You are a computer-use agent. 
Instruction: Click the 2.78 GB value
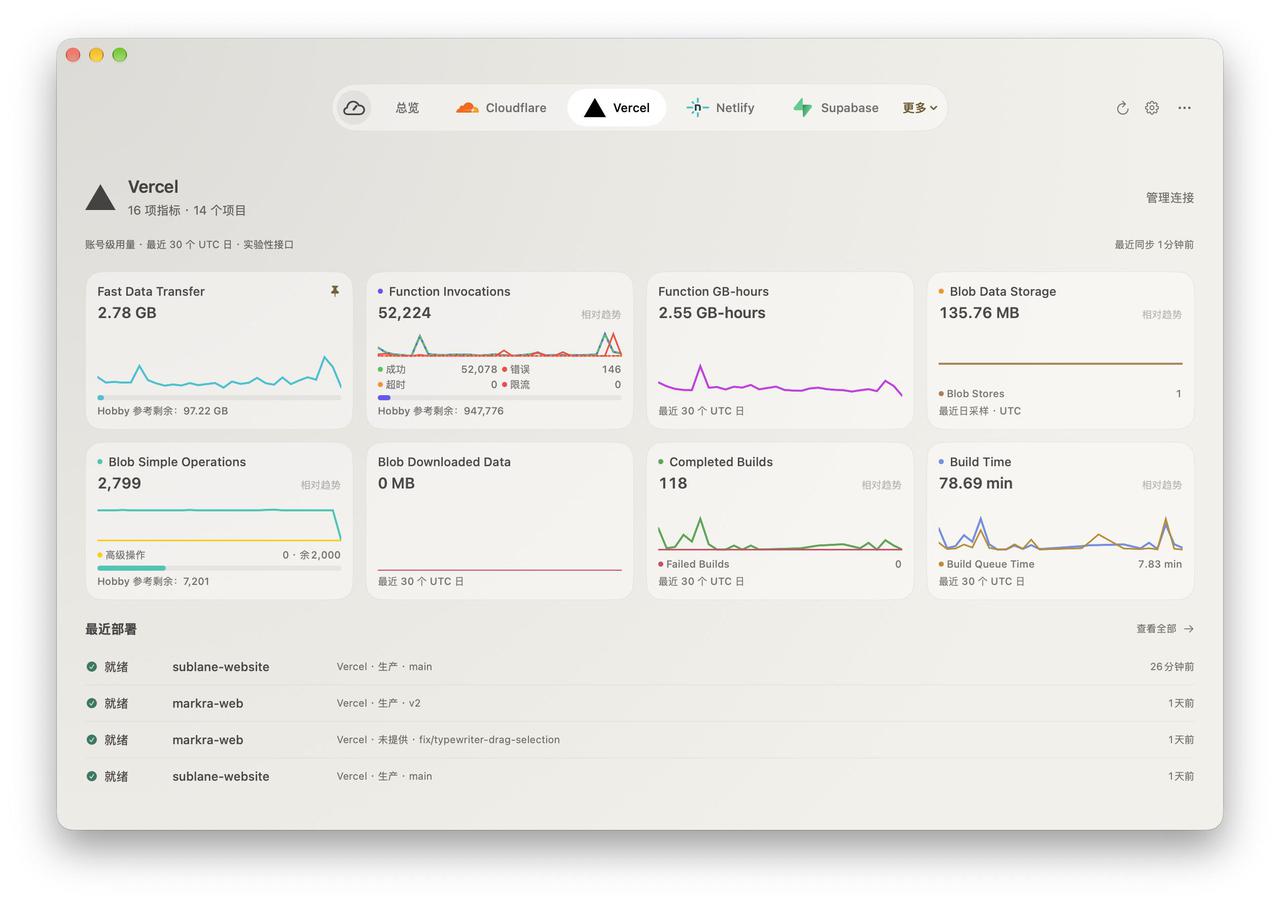click(127, 313)
